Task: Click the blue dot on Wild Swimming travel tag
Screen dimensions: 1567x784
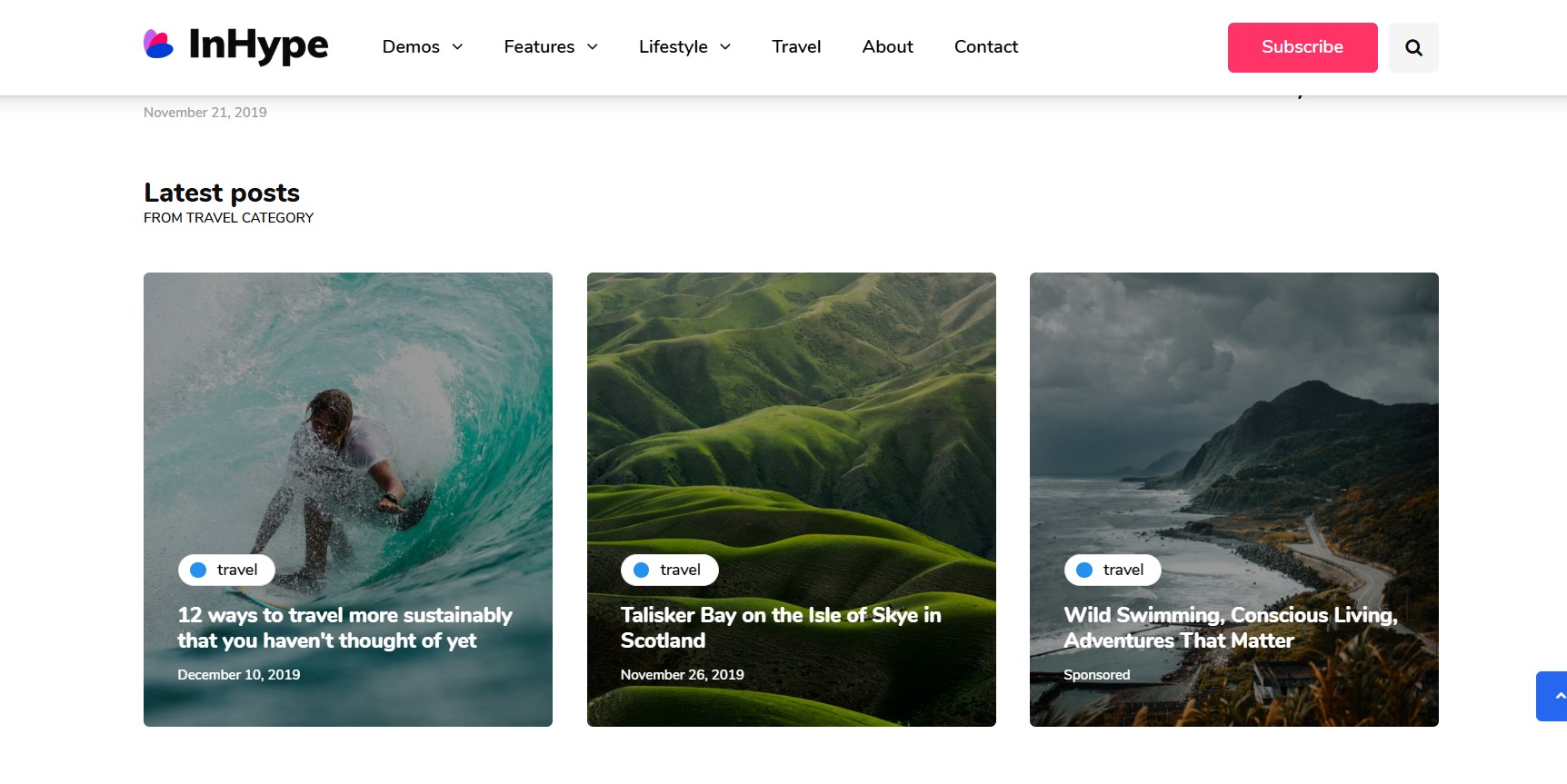Action: (1084, 570)
